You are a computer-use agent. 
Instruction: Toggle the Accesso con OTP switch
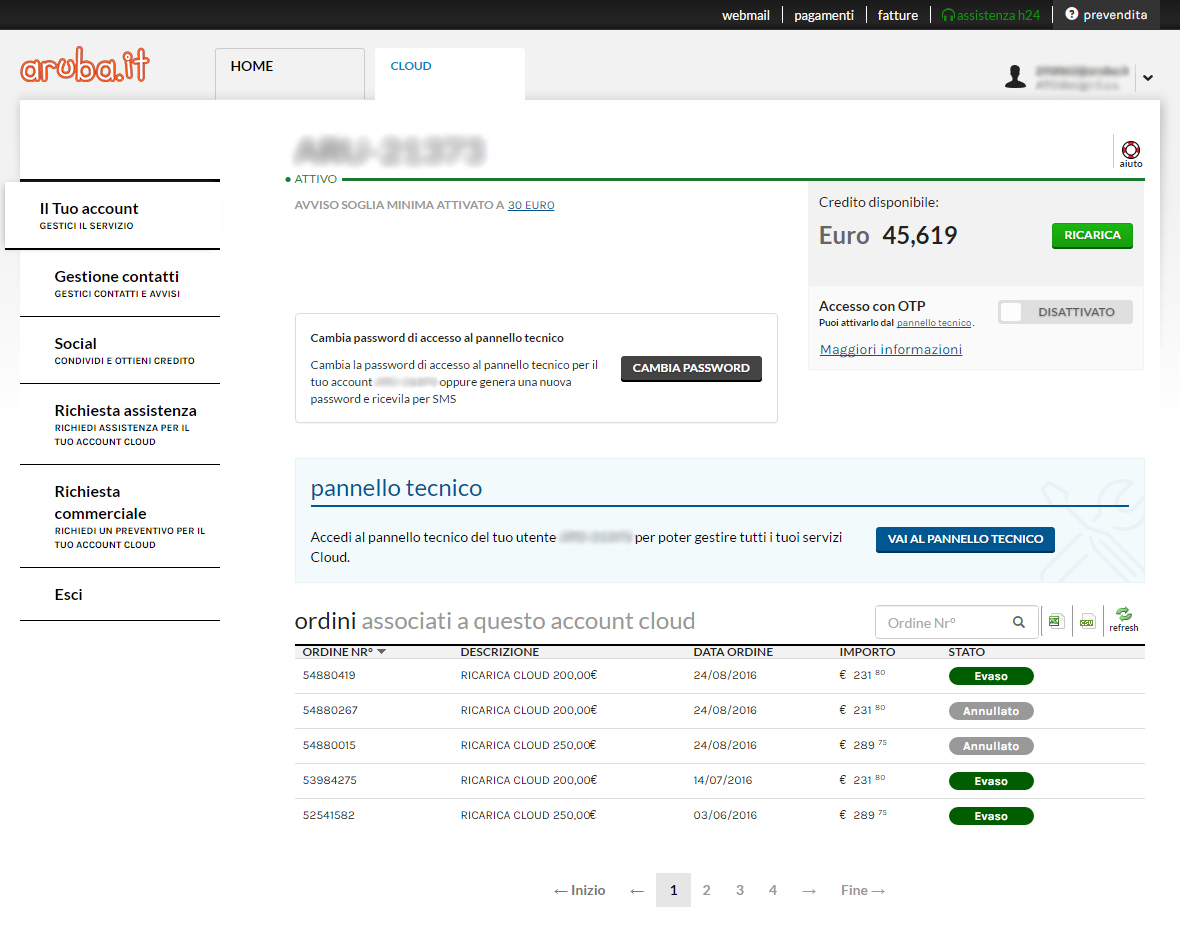tap(1065, 312)
